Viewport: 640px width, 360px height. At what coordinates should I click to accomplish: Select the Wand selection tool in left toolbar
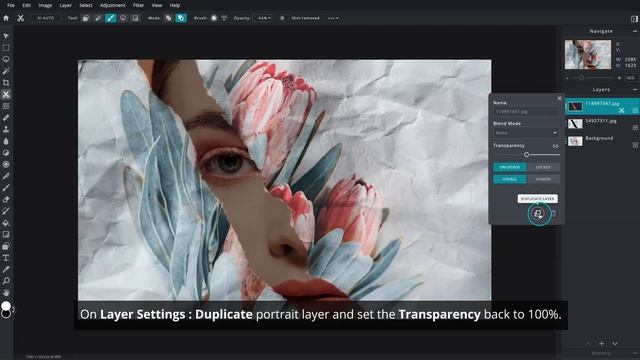(x=6, y=71)
